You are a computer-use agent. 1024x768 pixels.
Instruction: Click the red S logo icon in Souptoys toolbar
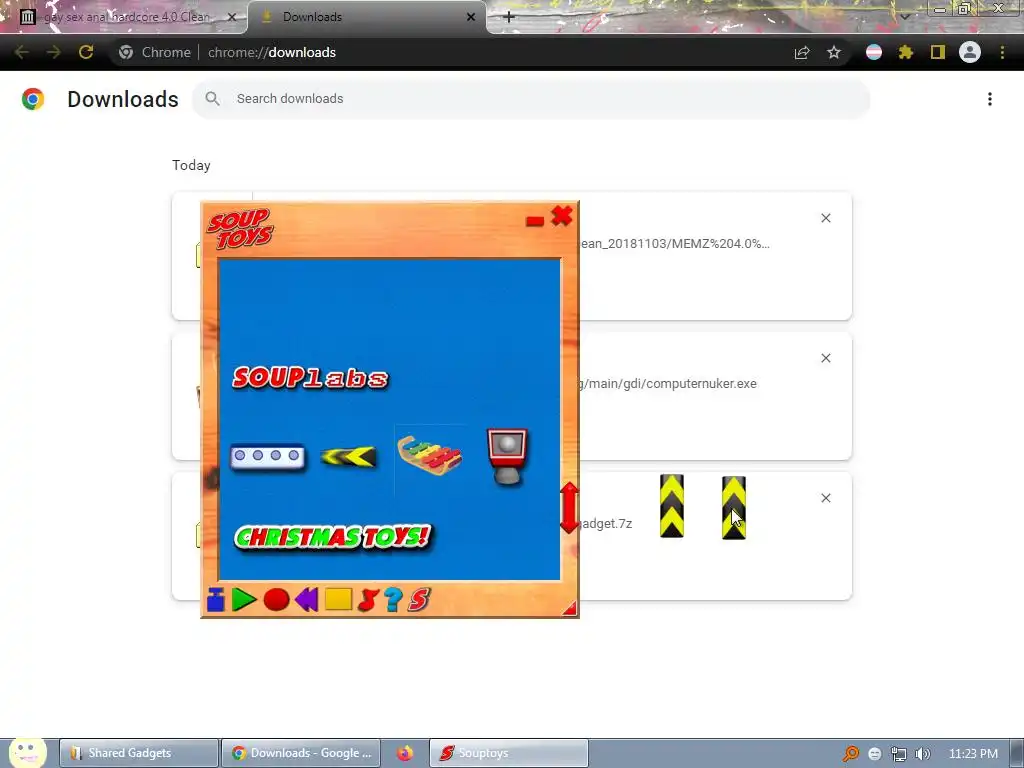click(419, 600)
